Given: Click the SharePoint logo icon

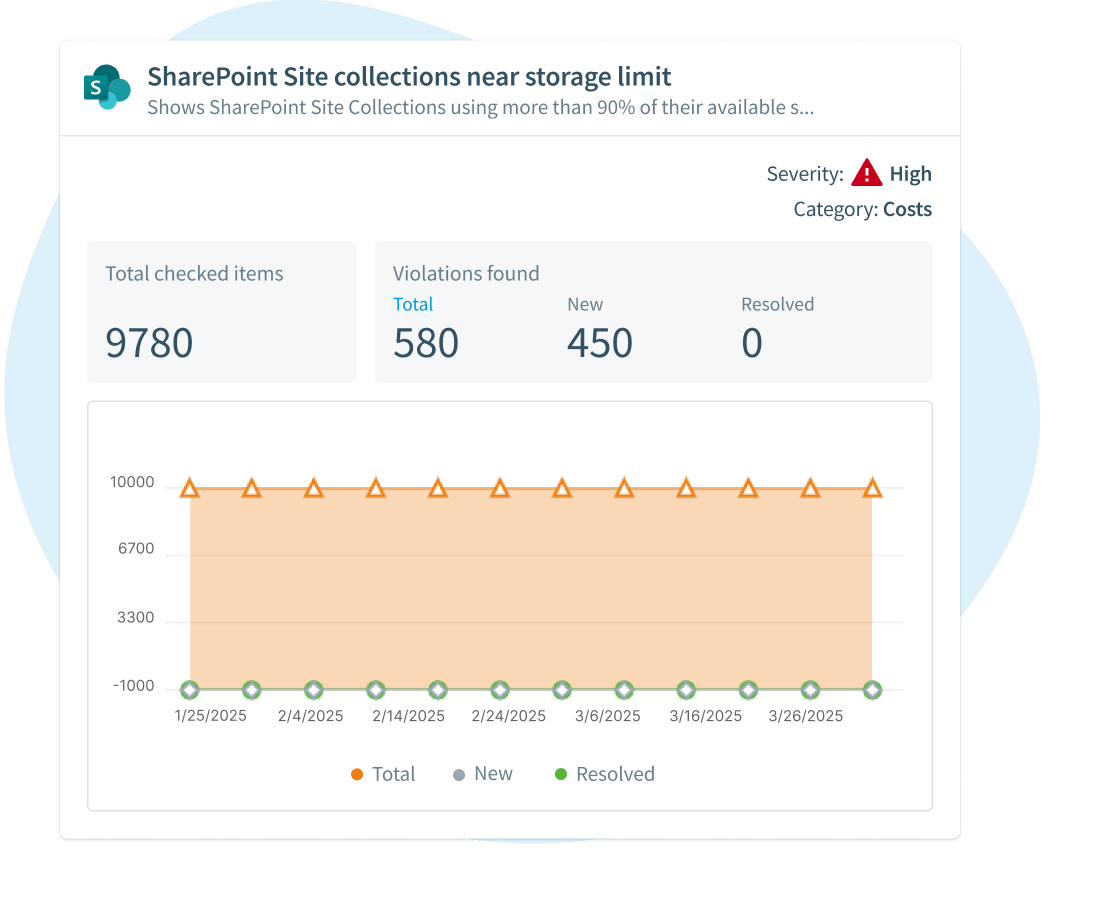Looking at the screenshot, I should [x=107, y=88].
